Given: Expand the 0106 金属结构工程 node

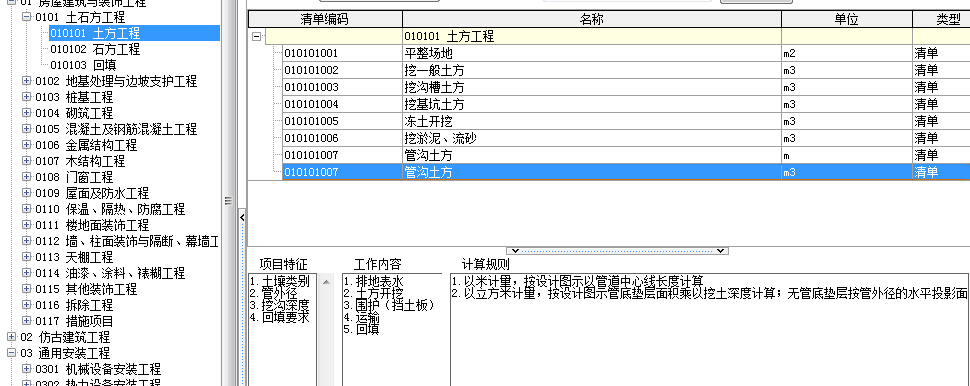Looking at the screenshot, I should tap(27, 145).
